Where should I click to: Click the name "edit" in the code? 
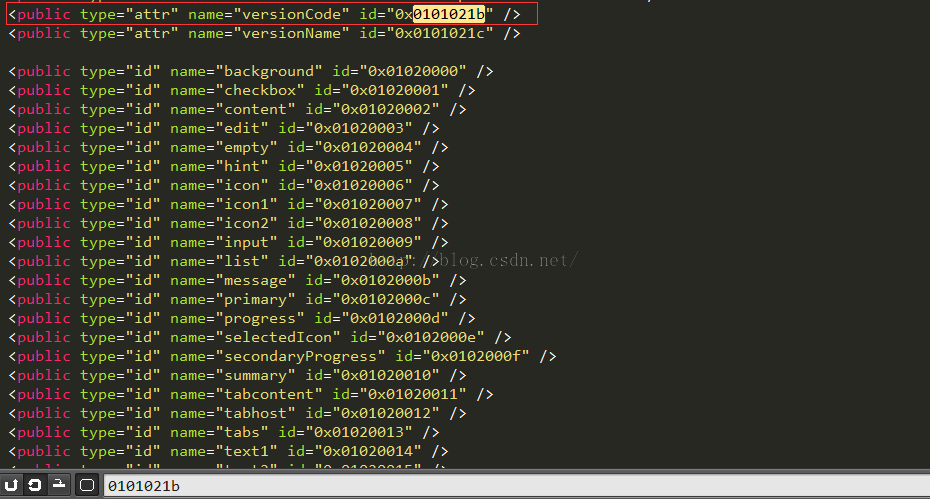pos(242,128)
